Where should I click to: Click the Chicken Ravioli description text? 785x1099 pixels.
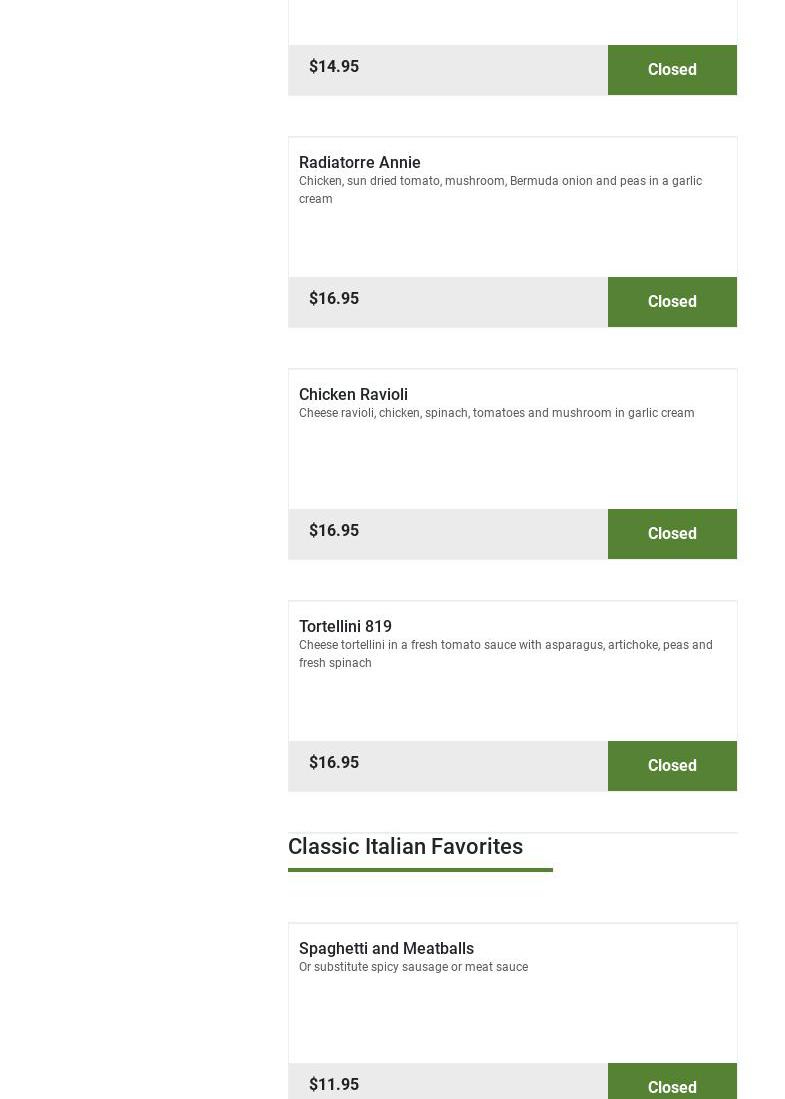496,413
